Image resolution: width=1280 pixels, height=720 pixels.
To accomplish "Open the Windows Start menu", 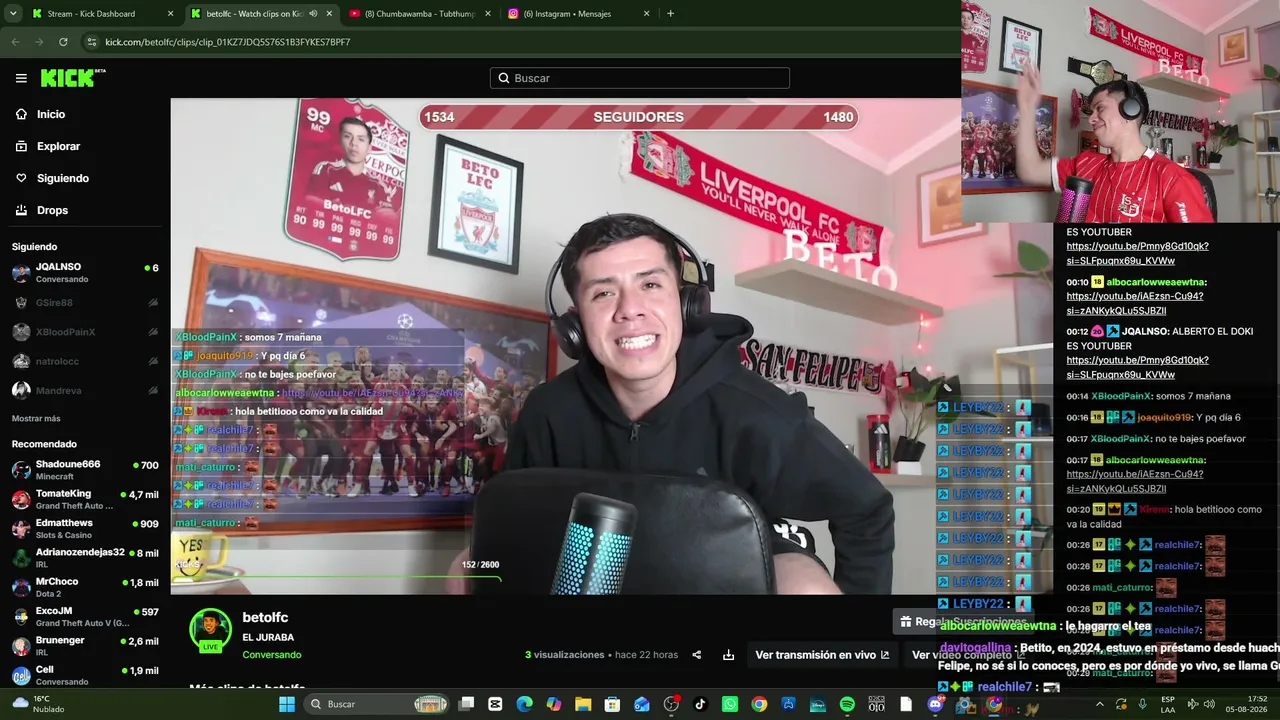I will click(287, 704).
